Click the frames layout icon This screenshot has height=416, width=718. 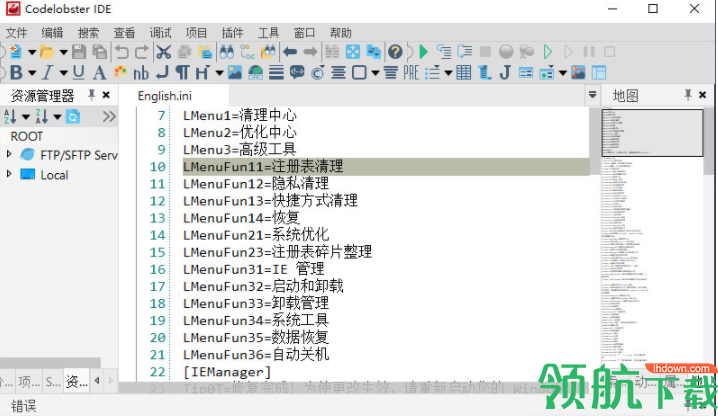click(x=599, y=72)
